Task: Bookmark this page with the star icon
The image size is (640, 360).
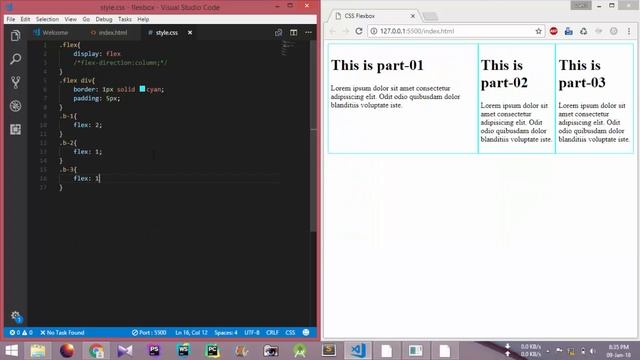Action: click(538, 31)
